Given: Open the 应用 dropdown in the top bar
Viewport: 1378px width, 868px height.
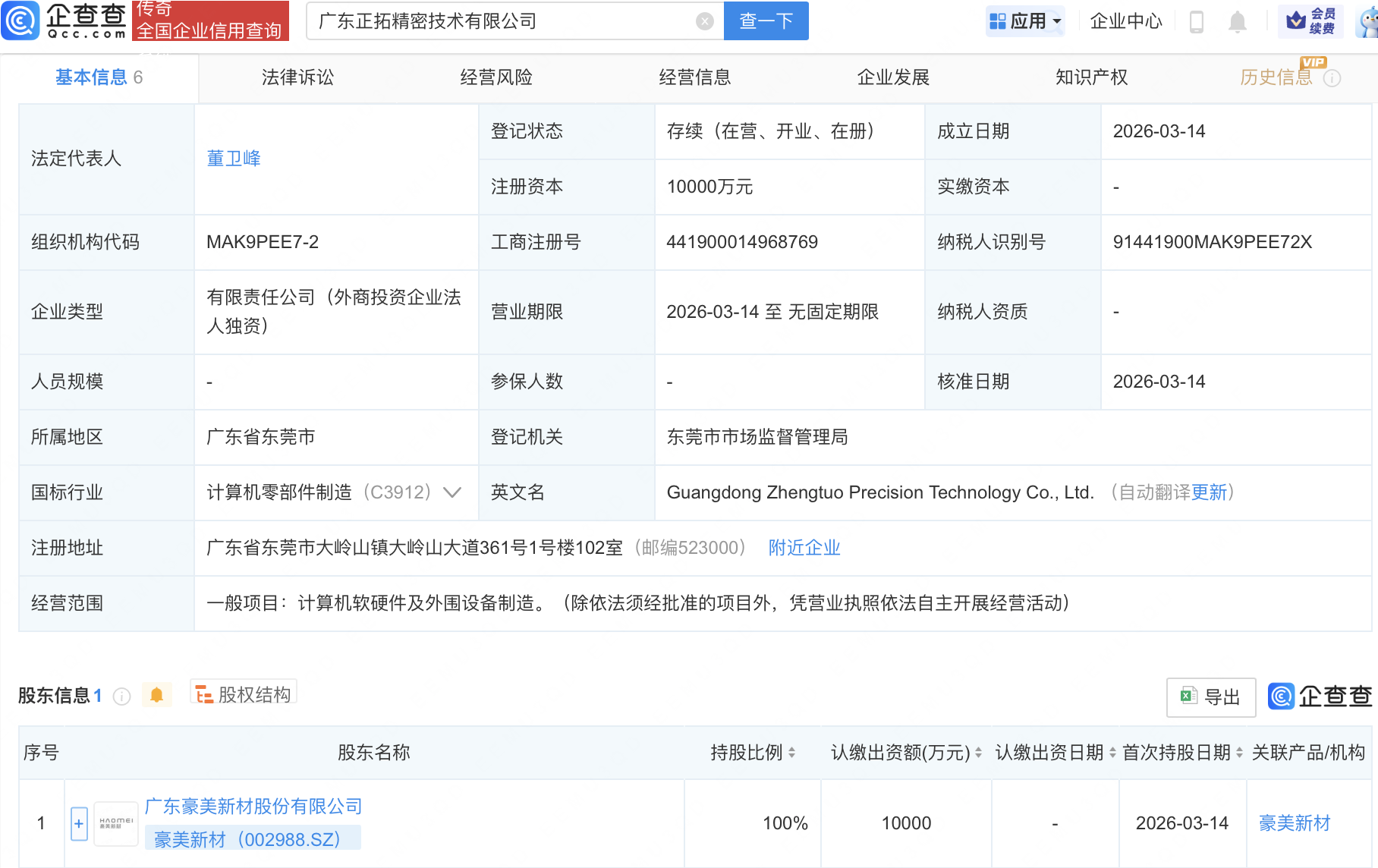Looking at the screenshot, I should click(x=1026, y=21).
